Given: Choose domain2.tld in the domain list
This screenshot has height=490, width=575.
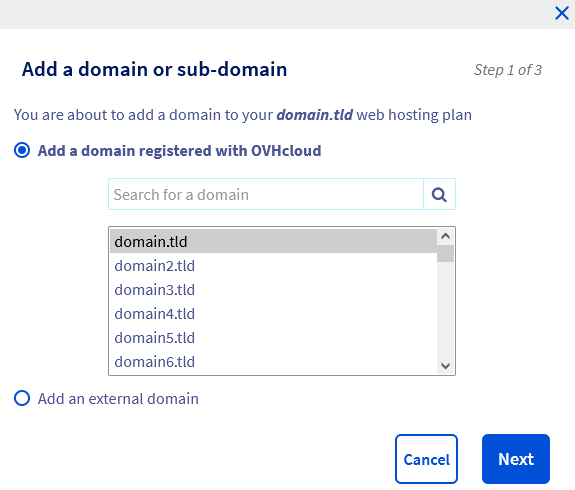Looking at the screenshot, I should coord(274,266).
